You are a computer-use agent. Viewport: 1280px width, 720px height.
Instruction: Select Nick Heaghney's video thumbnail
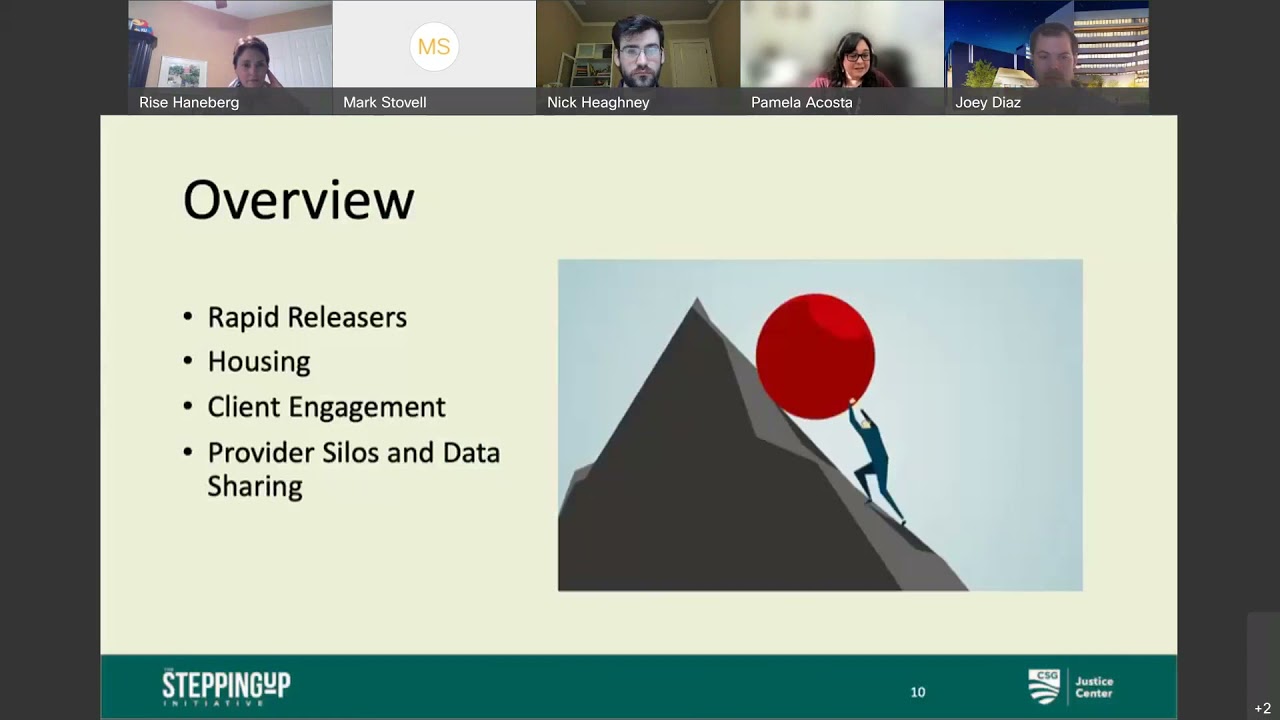click(x=638, y=57)
